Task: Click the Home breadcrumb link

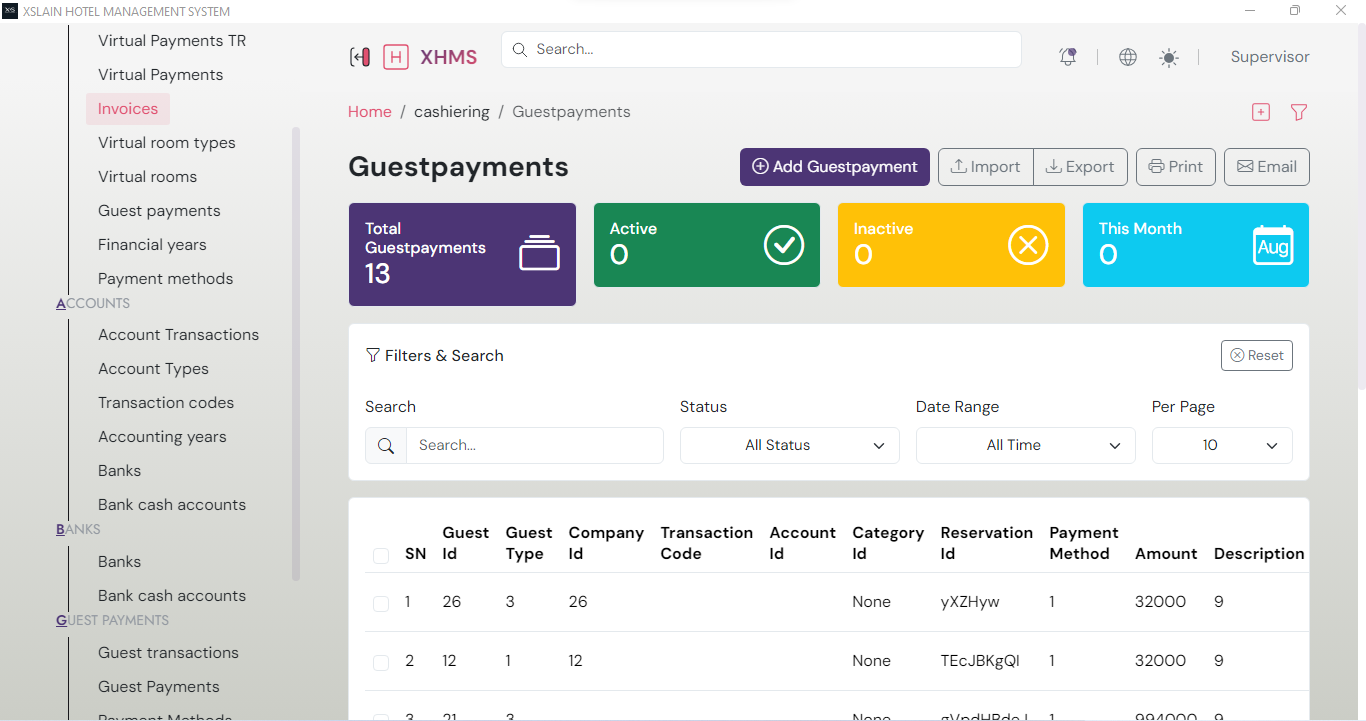Action: (x=369, y=112)
